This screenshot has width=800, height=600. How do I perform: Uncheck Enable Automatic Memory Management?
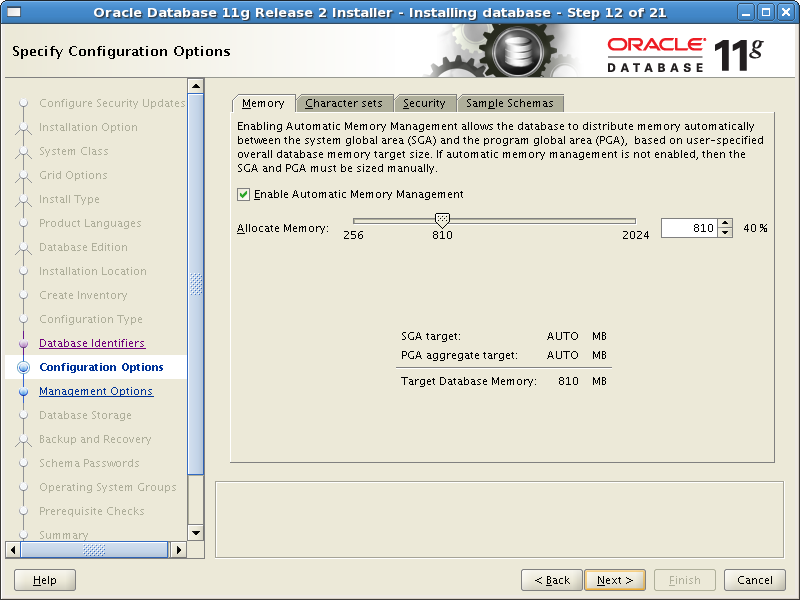click(x=243, y=194)
